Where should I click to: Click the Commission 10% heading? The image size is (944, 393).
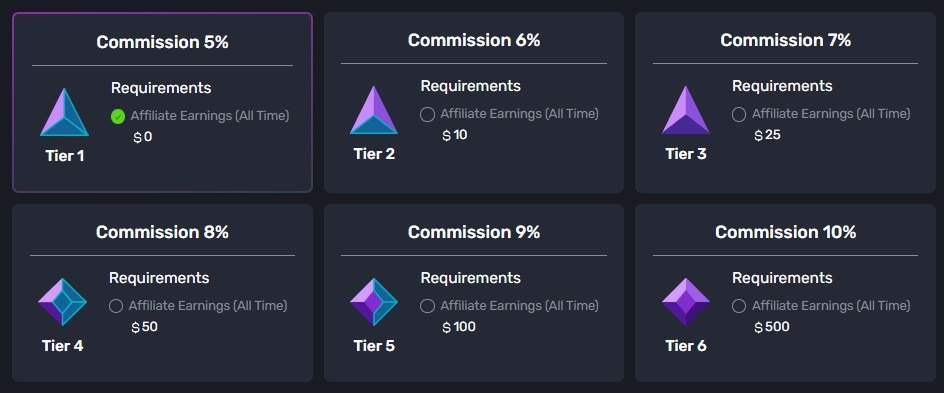[x=786, y=232]
